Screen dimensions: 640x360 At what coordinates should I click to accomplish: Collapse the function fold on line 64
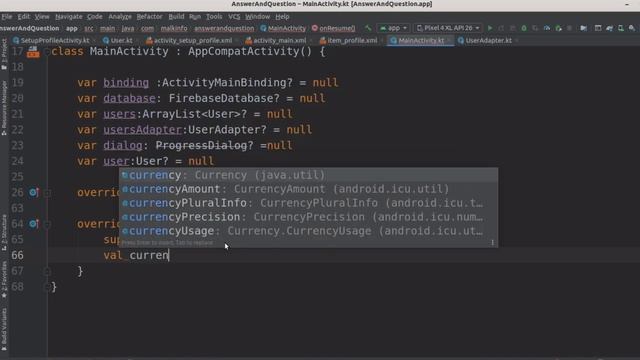[x=47, y=224]
